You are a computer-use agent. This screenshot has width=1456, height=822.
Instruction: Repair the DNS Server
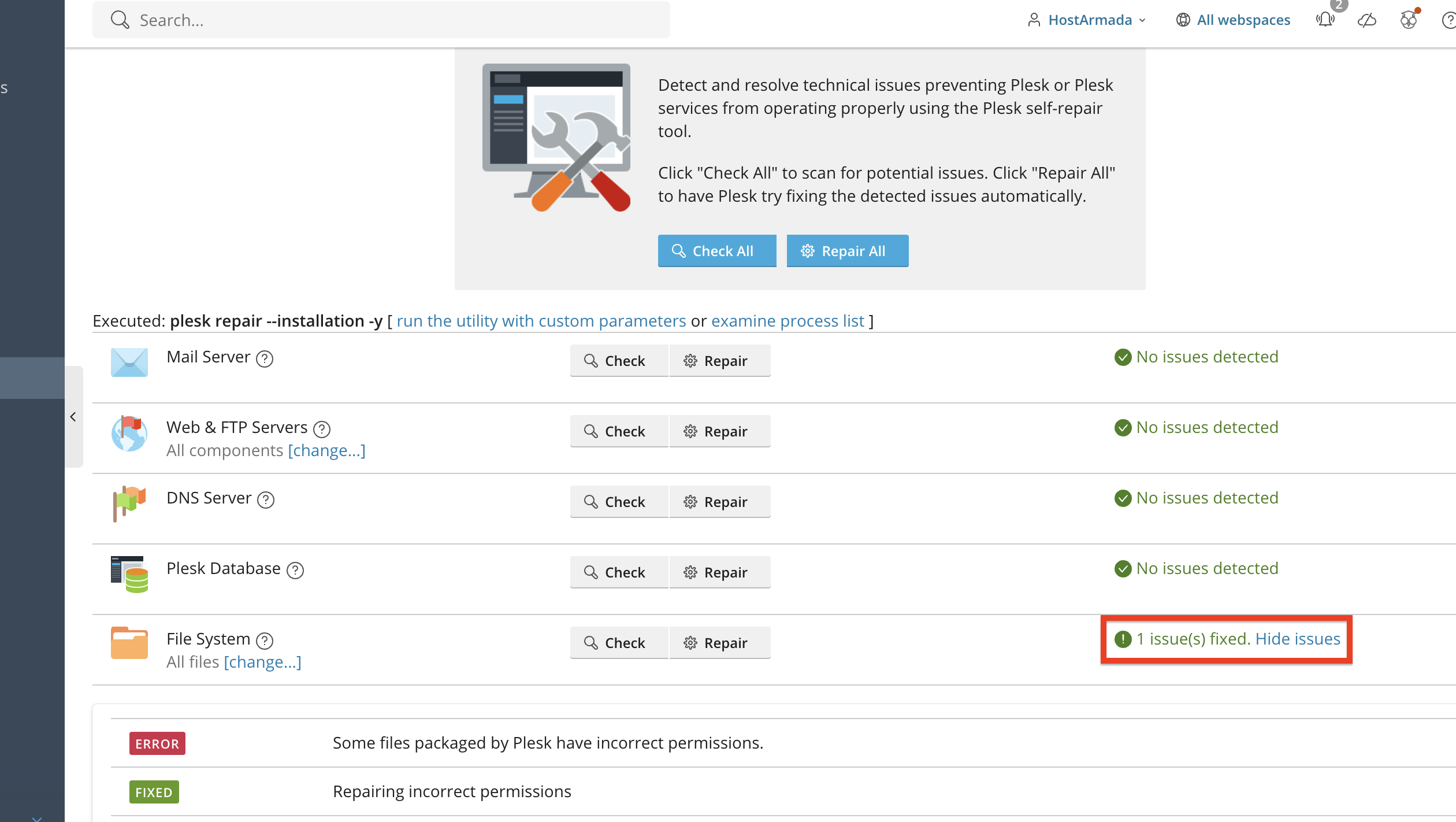719,502
